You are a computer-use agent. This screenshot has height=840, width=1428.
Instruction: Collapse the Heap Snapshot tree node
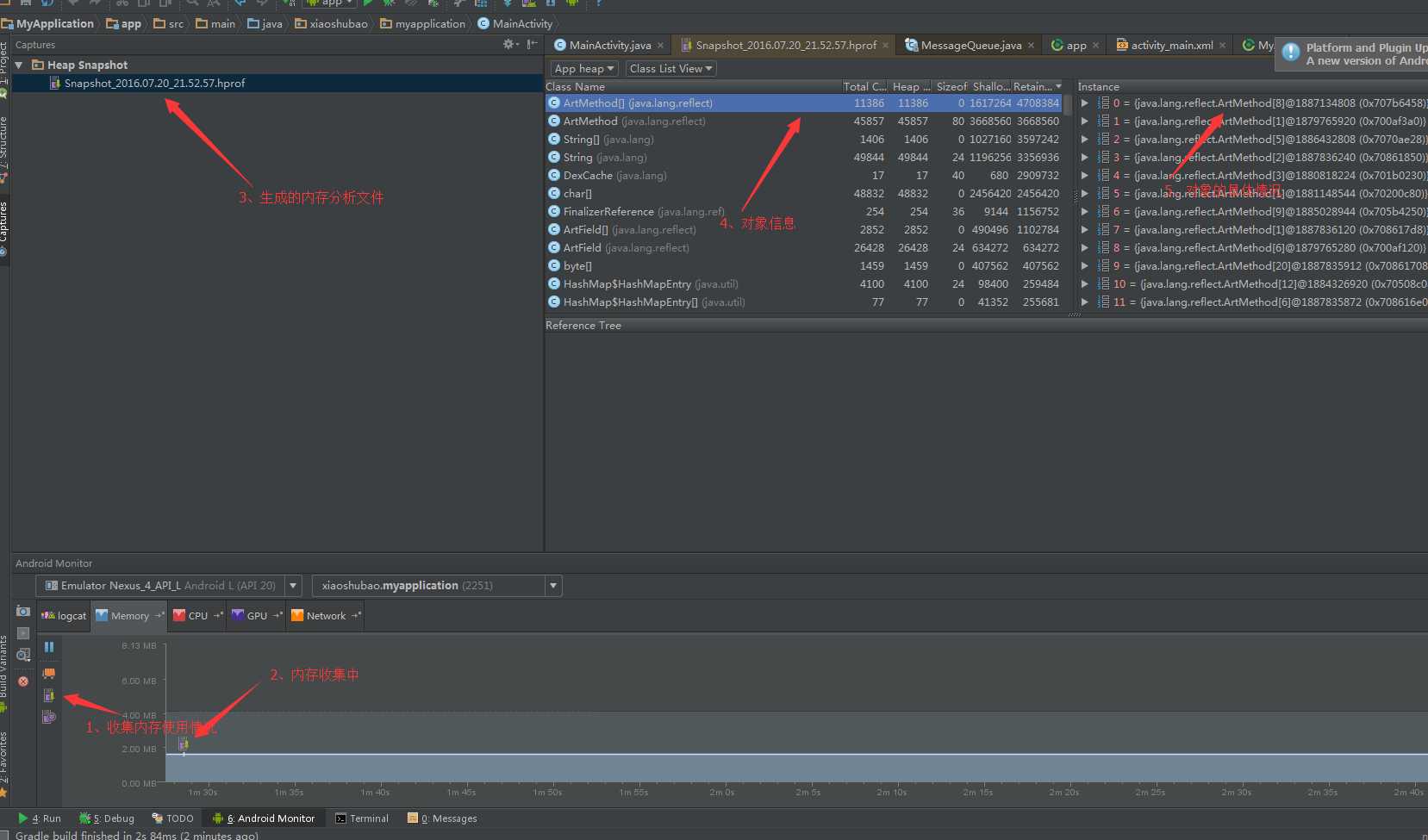click(x=18, y=65)
